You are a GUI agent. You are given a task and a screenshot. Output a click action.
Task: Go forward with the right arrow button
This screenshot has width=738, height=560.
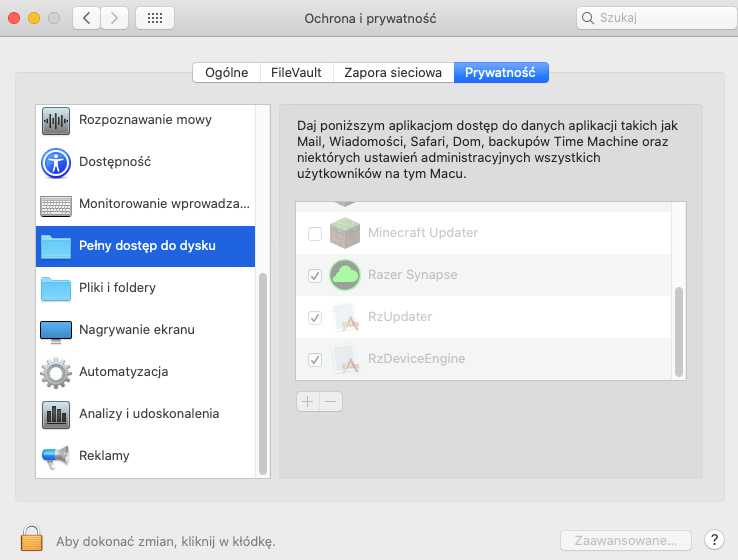pyautogui.click(x=114, y=18)
